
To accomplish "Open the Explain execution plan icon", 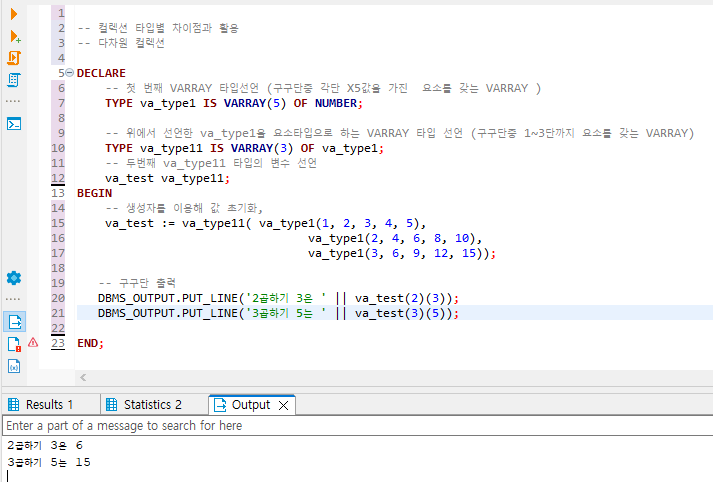I will point(14,80).
